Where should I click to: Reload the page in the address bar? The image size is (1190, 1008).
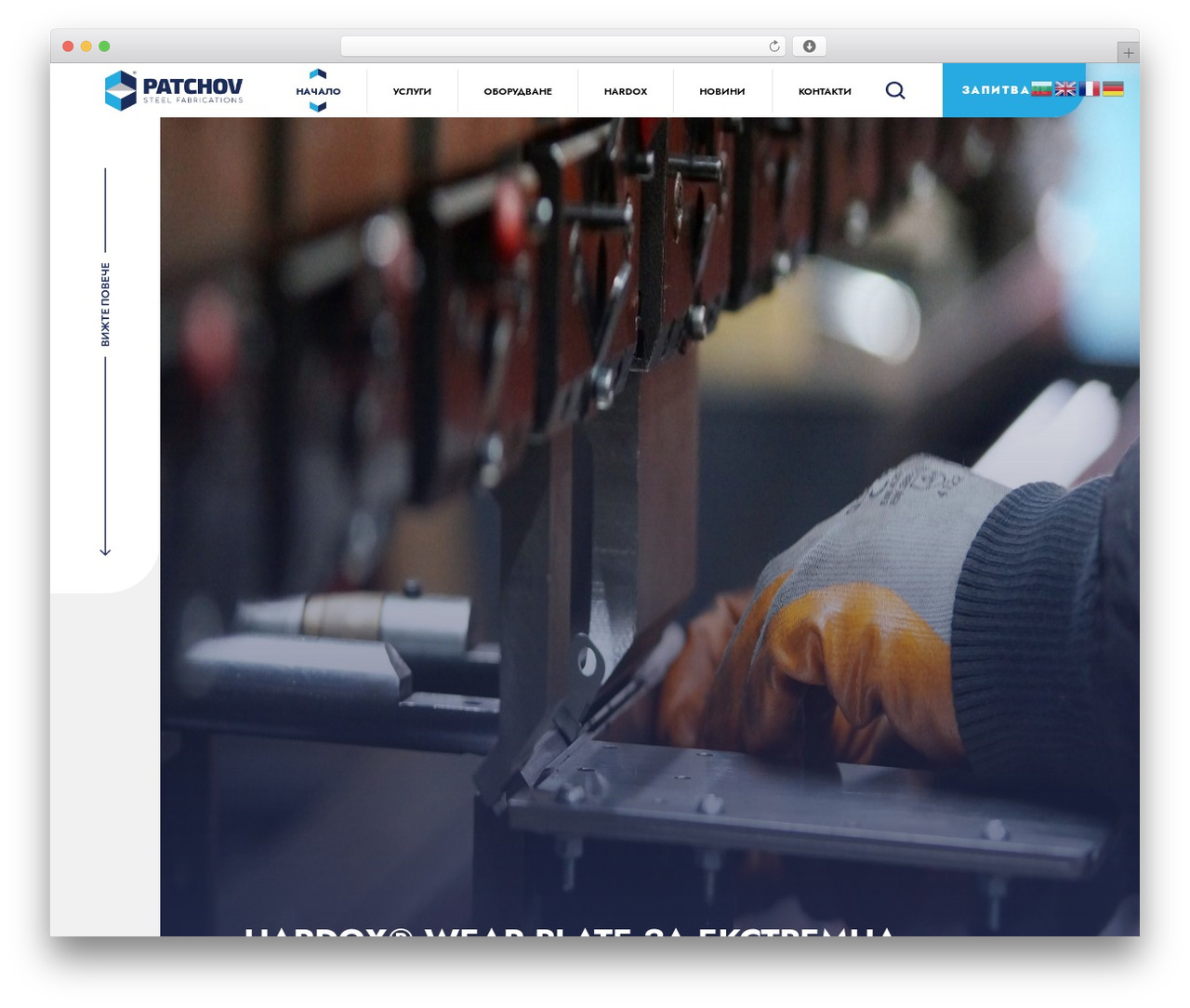click(774, 46)
